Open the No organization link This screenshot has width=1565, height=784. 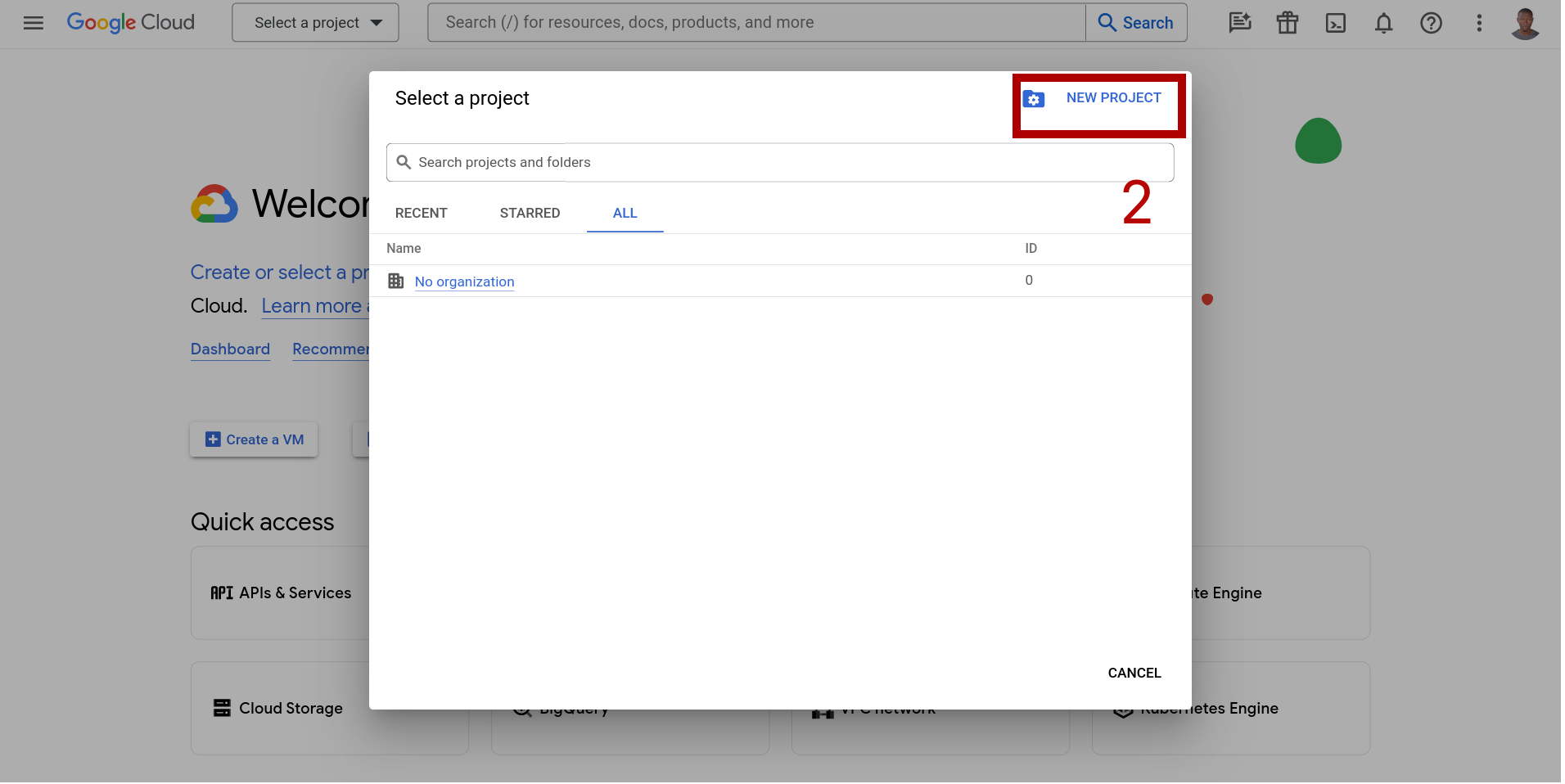tap(464, 282)
